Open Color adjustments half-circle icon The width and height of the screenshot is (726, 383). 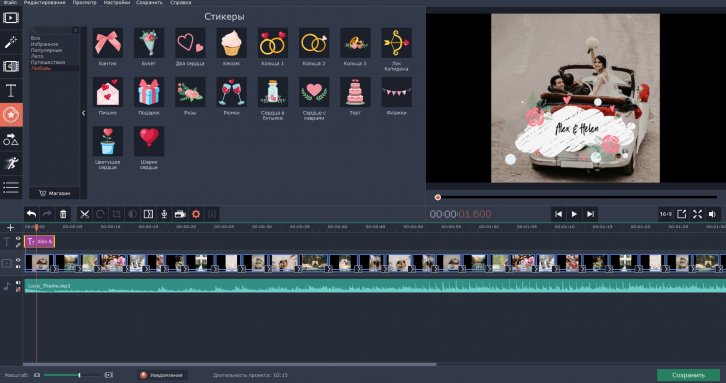coord(132,214)
